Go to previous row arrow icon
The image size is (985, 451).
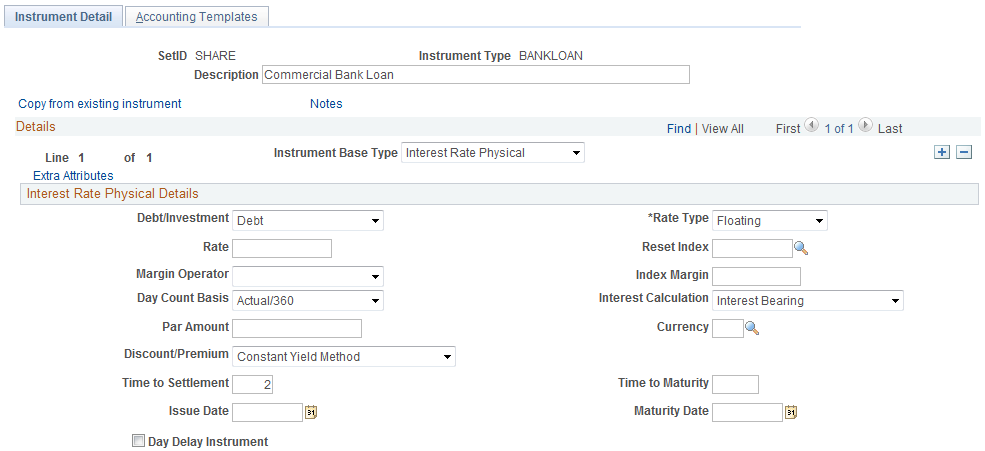[x=811, y=127]
